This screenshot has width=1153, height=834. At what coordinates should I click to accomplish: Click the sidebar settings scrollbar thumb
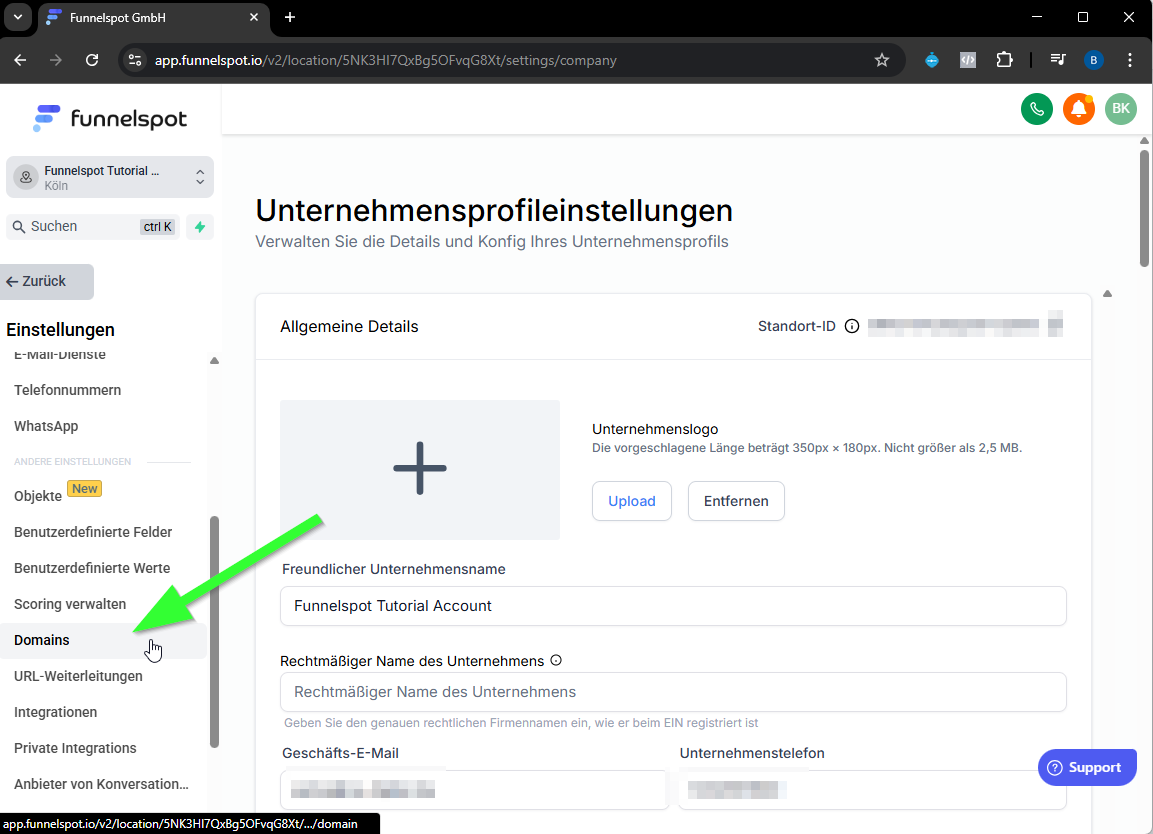point(215,632)
